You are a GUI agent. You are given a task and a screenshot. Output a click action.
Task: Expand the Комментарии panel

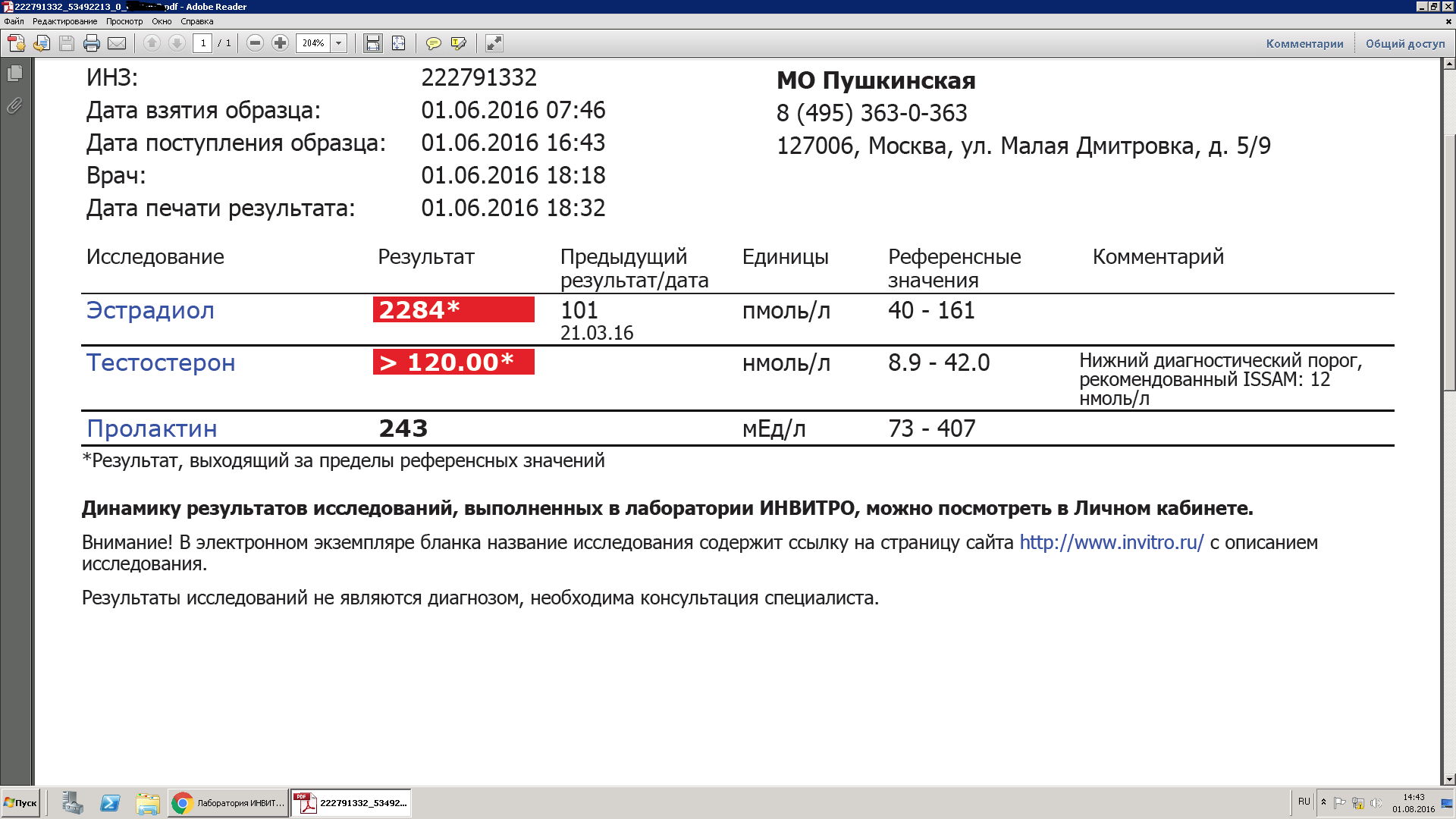[x=1304, y=43]
